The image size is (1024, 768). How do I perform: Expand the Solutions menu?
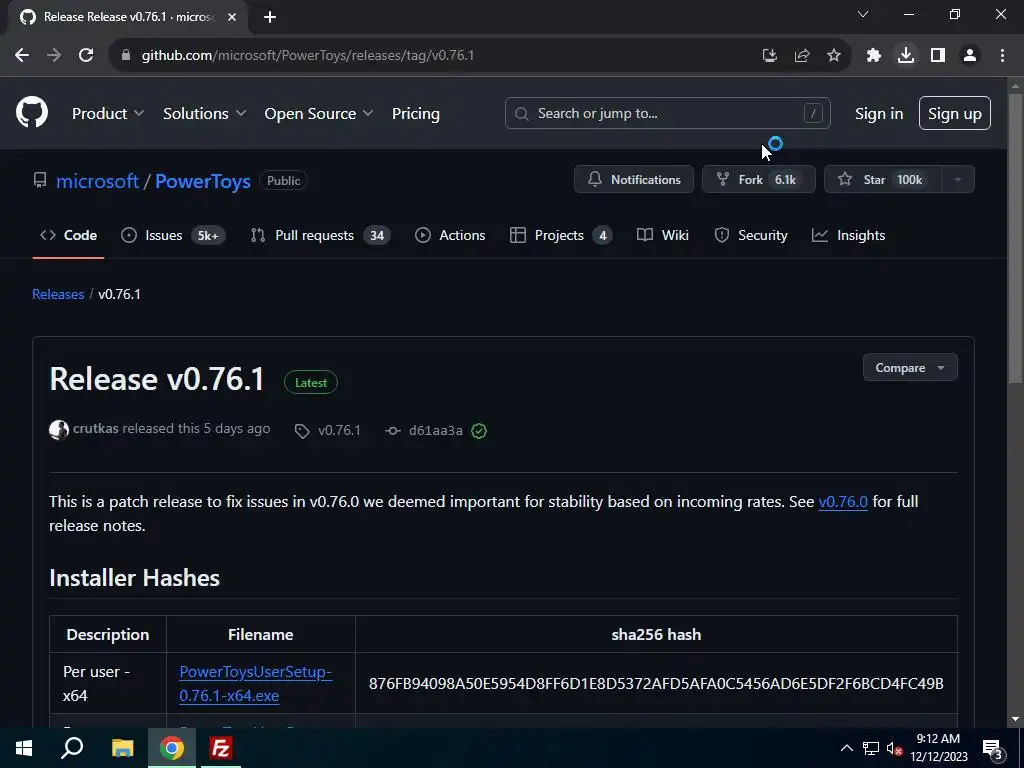[204, 114]
